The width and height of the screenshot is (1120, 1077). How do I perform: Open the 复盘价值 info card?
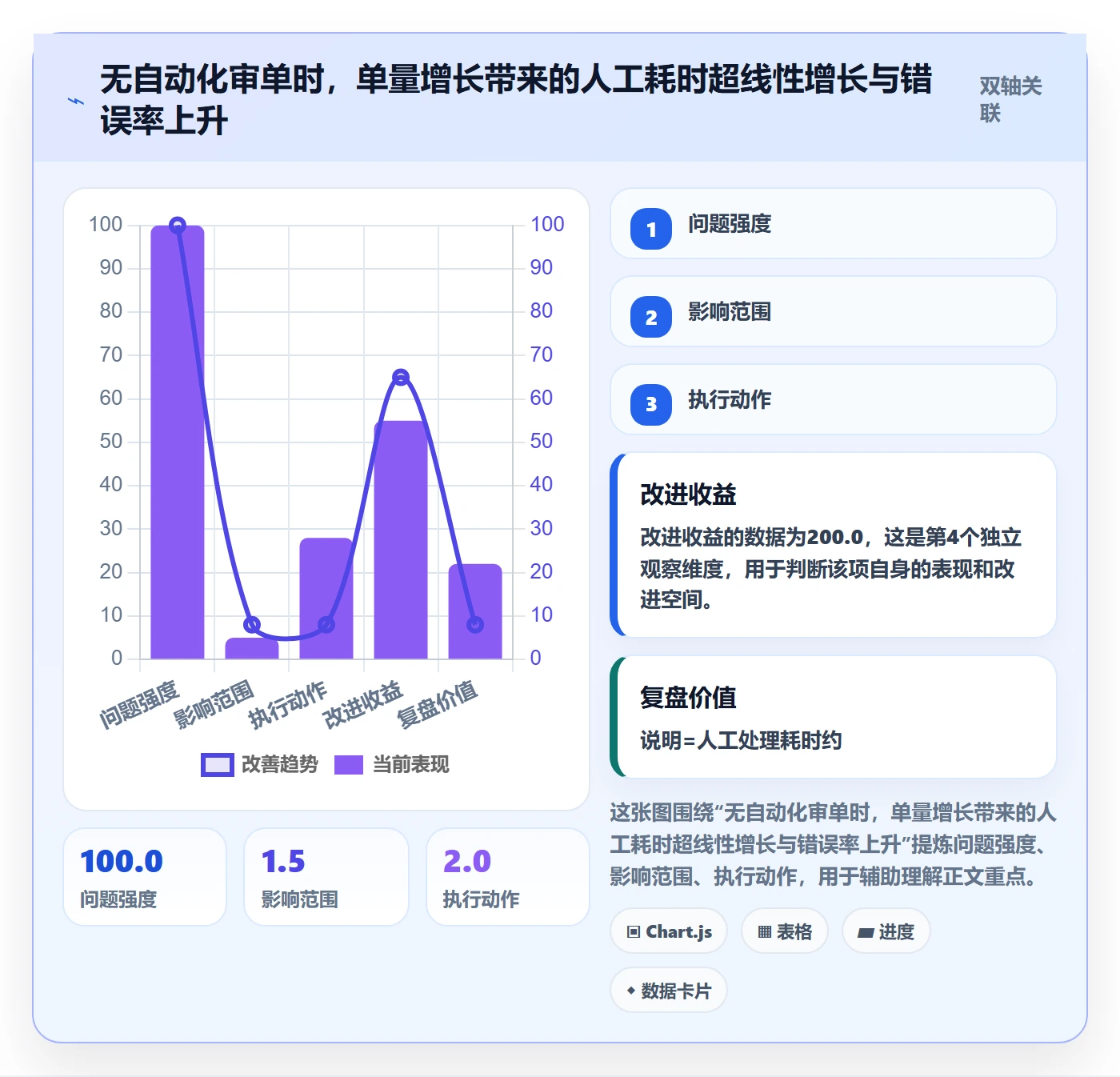click(834, 717)
